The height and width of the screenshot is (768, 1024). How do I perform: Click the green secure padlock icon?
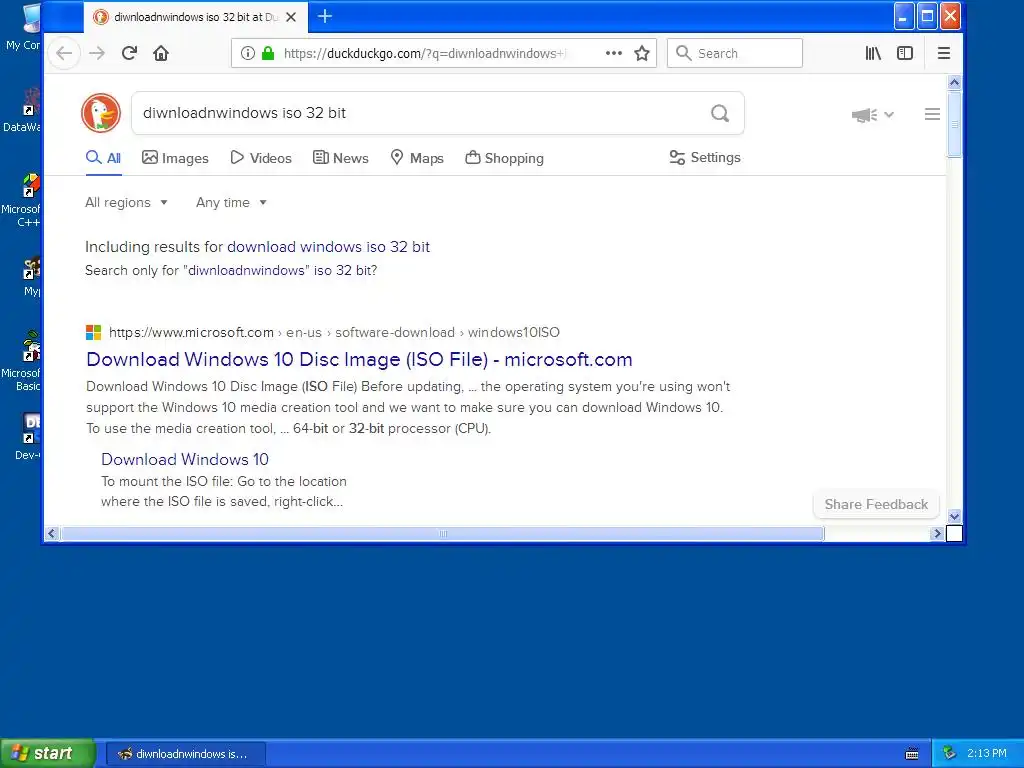point(268,53)
